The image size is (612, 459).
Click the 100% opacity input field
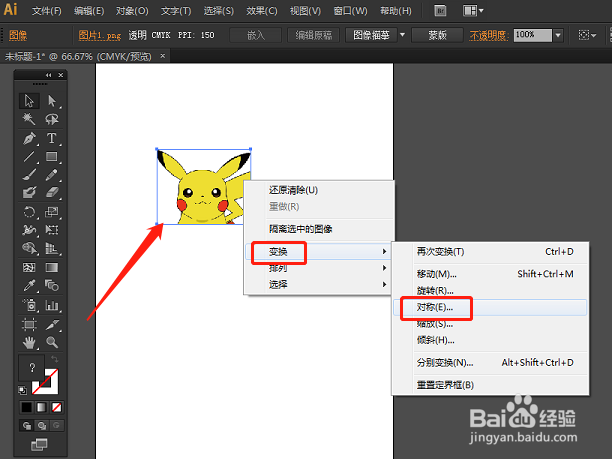point(533,36)
